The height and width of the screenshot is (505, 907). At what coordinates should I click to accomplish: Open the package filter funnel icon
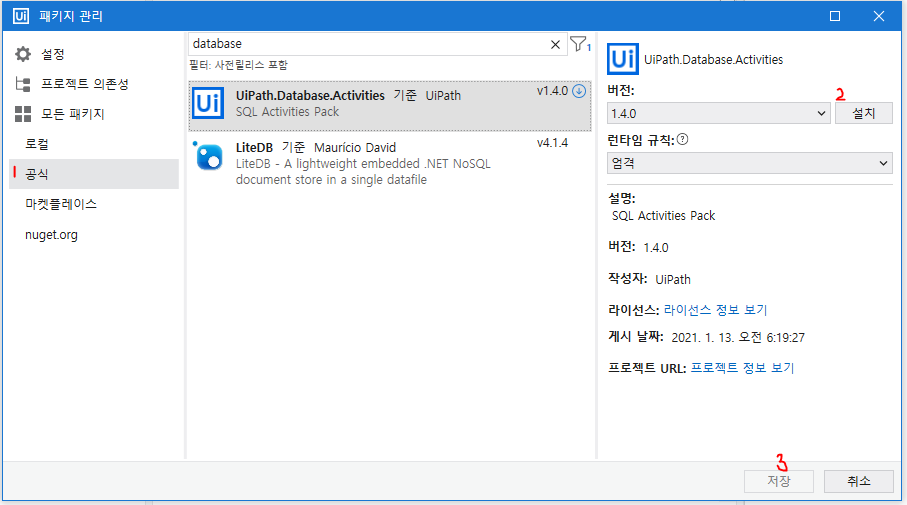coord(578,44)
